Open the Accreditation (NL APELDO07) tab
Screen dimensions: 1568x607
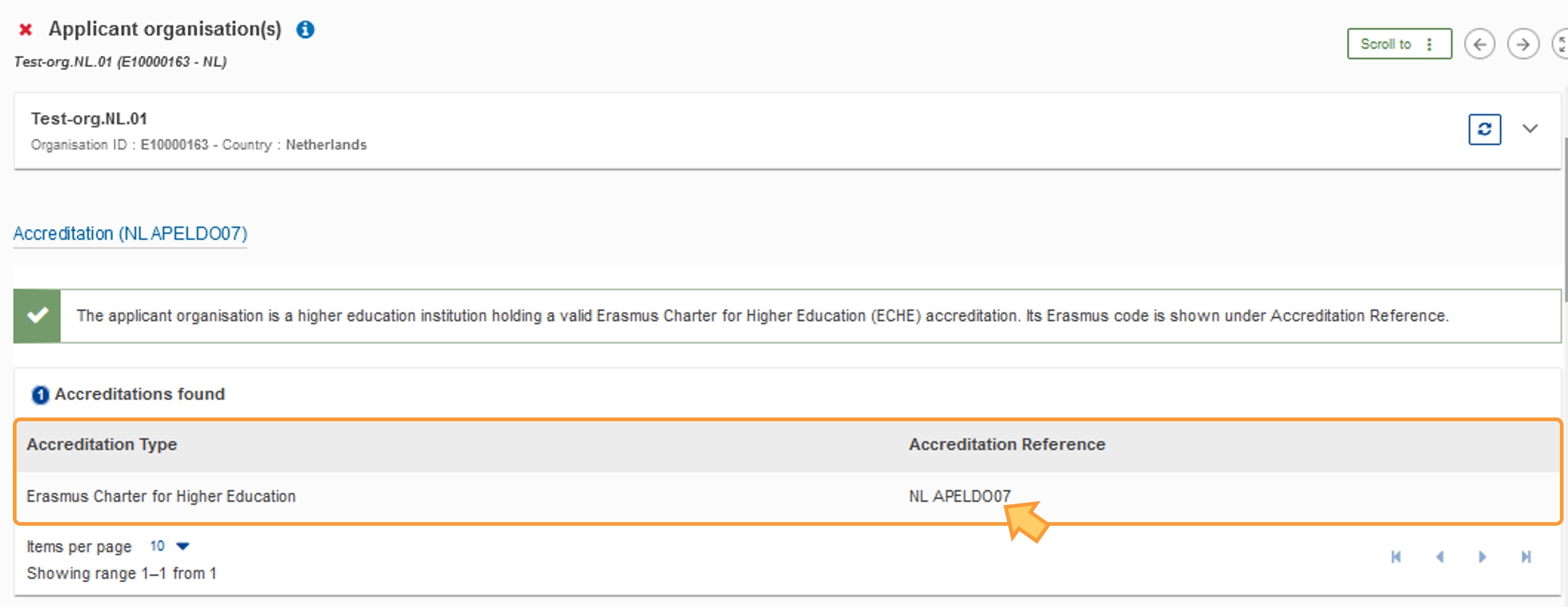(130, 234)
